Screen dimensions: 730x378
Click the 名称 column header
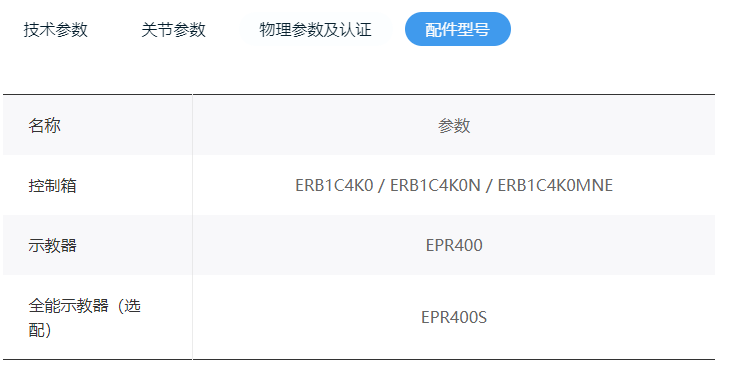tap(45, 125)
